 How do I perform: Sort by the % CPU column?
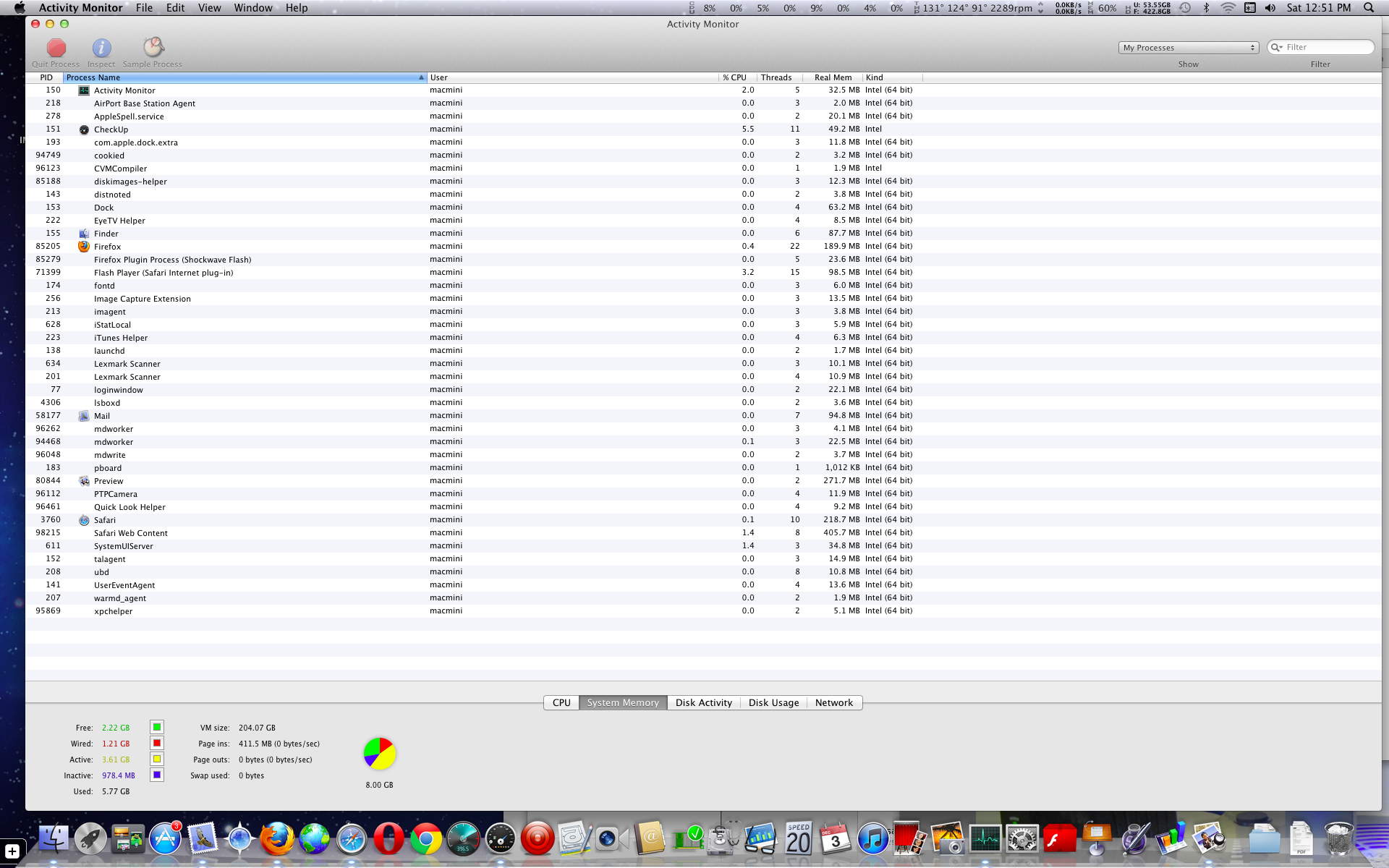(735, 77)
